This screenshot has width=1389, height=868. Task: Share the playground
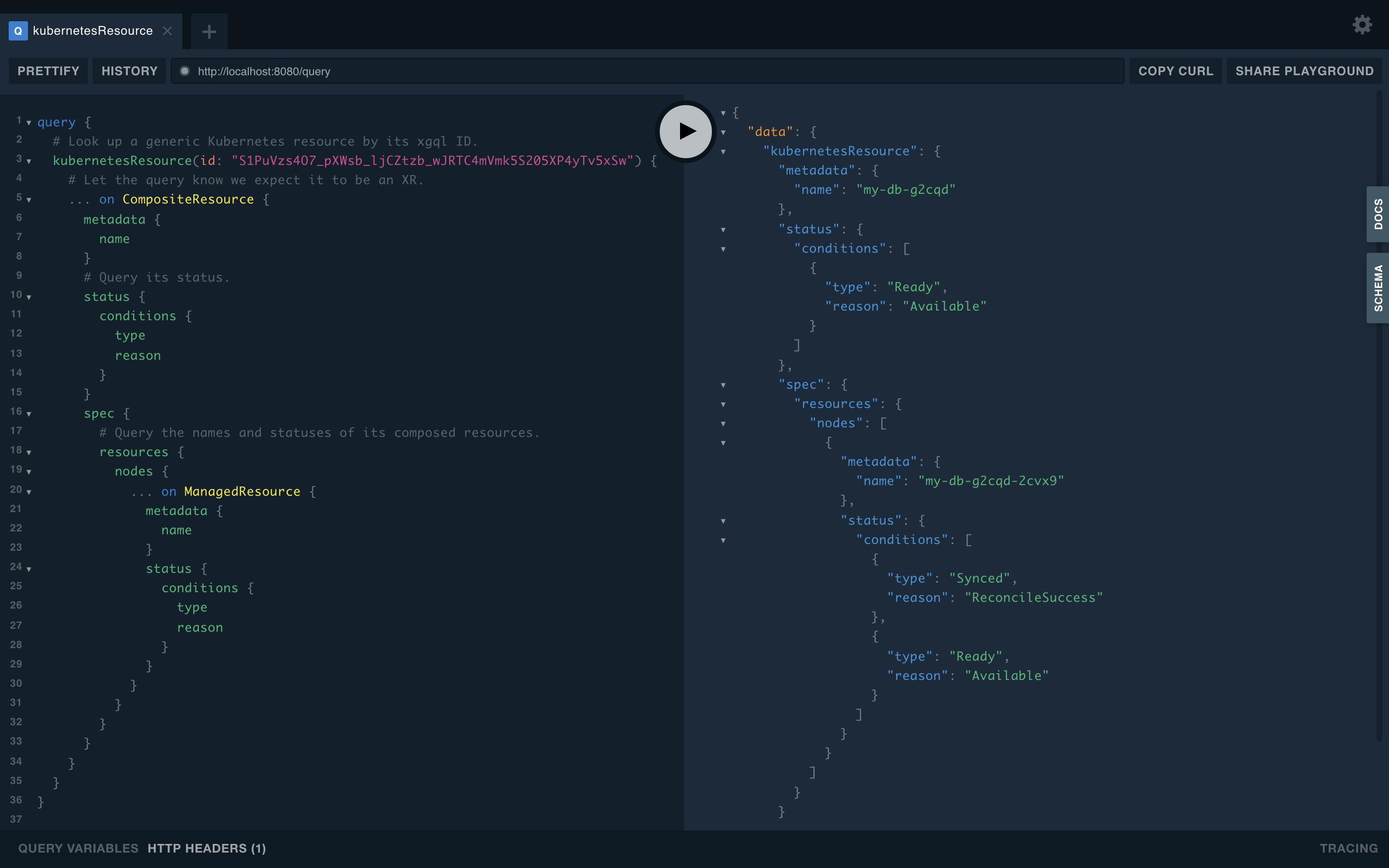pos(1304,71)
